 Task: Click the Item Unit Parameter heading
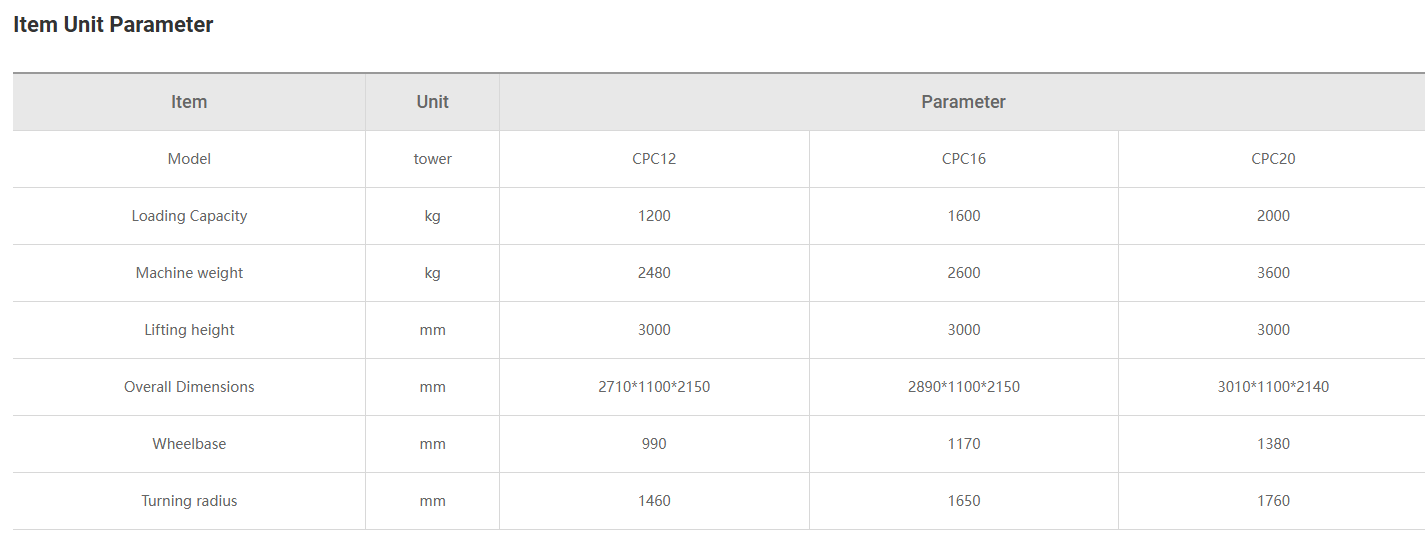click(x=113, y=25)
